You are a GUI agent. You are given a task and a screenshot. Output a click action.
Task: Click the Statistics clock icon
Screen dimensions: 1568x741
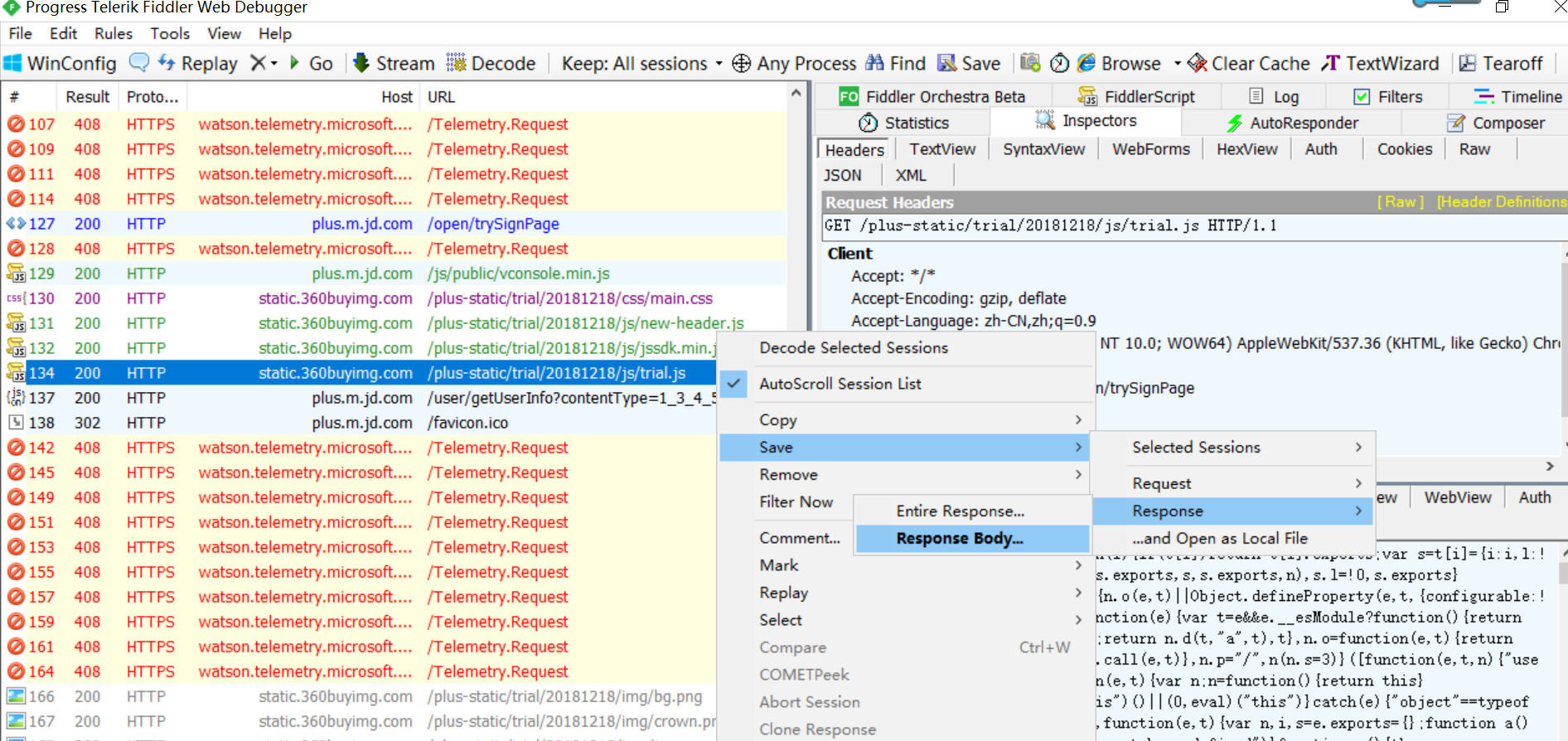(868, 123)
